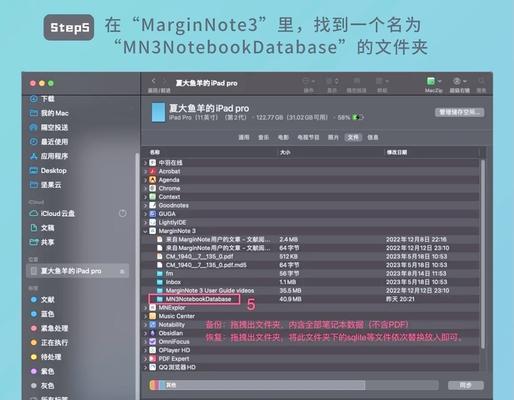Screen dimensions: 514x400
Task: Eject the iPad pro device
Action: click(122, 272)
